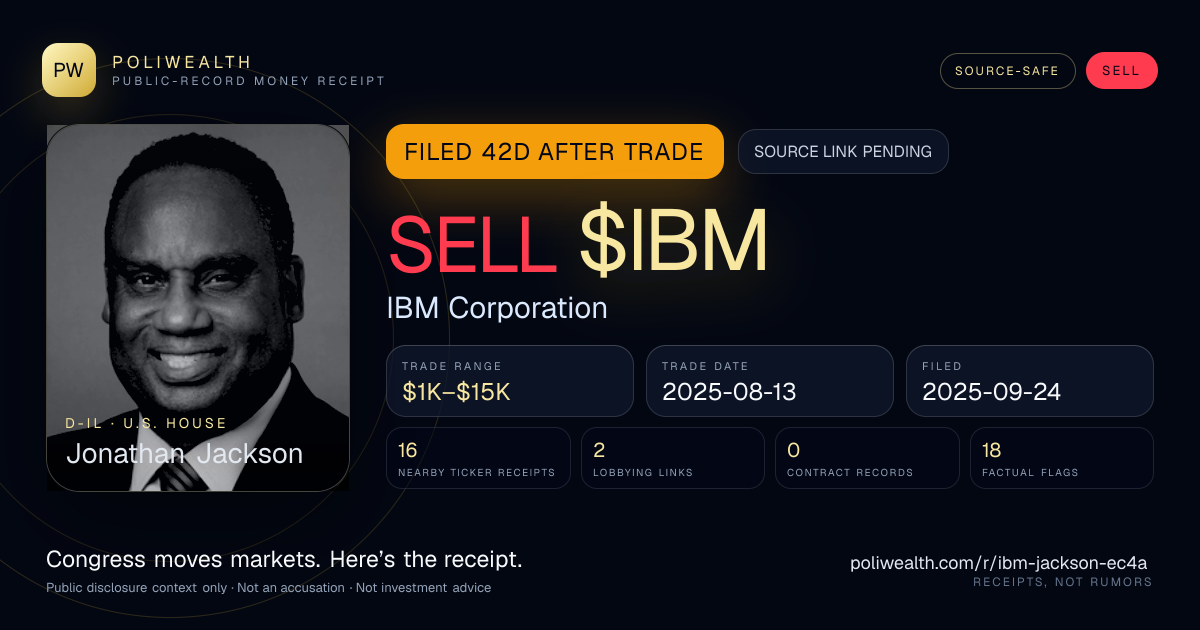Click the D-IL U.S. House label

tap(146, 424)
